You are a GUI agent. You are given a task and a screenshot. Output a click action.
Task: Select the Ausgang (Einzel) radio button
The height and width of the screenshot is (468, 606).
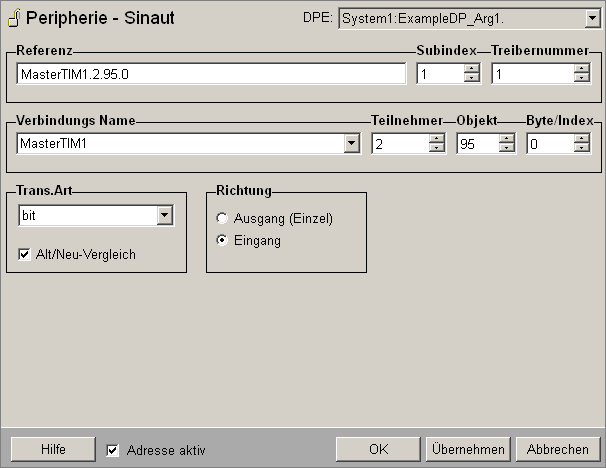[x=222, y=218]
